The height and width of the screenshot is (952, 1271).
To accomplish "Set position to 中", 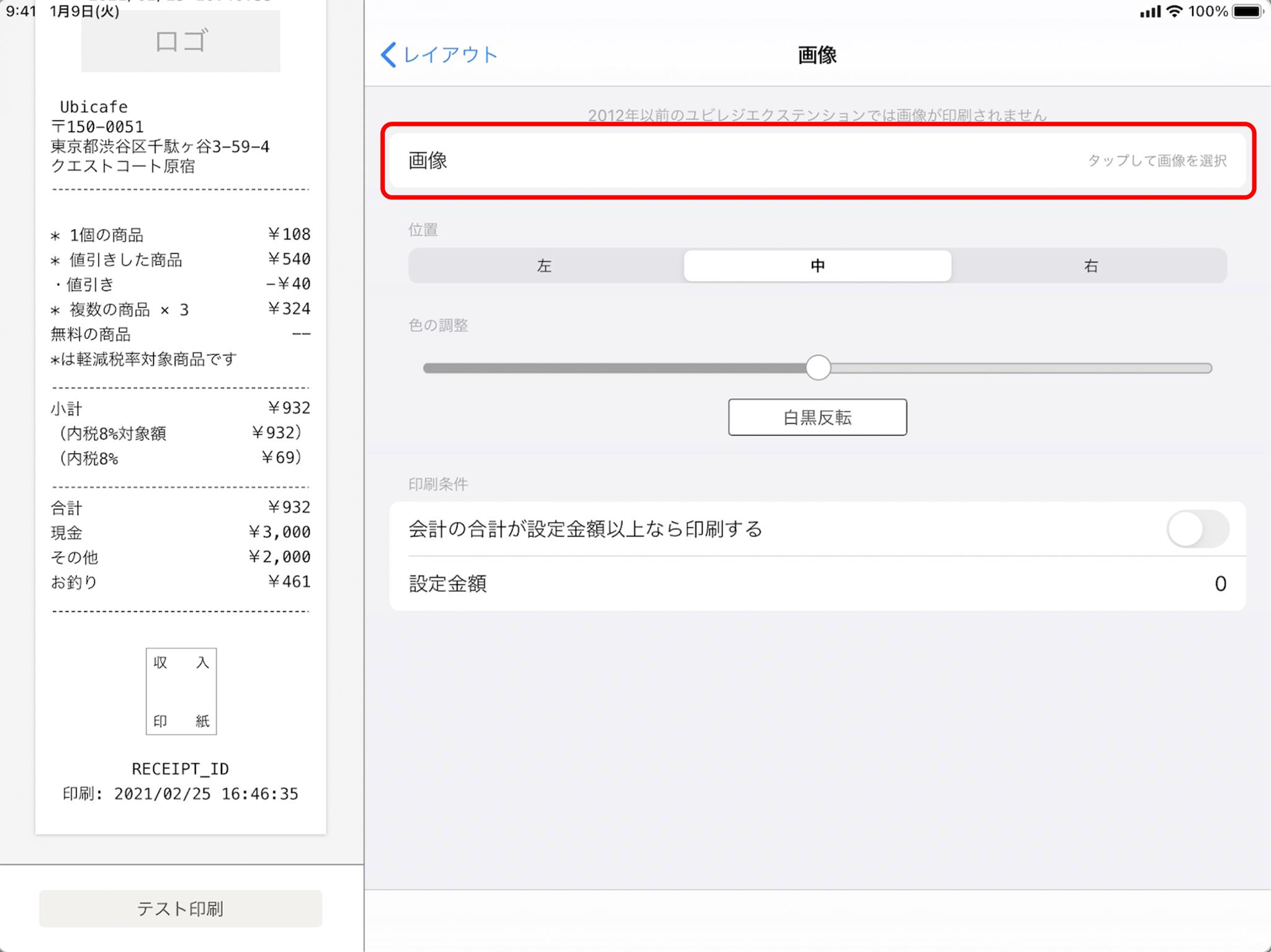I will tap(817, 266).
